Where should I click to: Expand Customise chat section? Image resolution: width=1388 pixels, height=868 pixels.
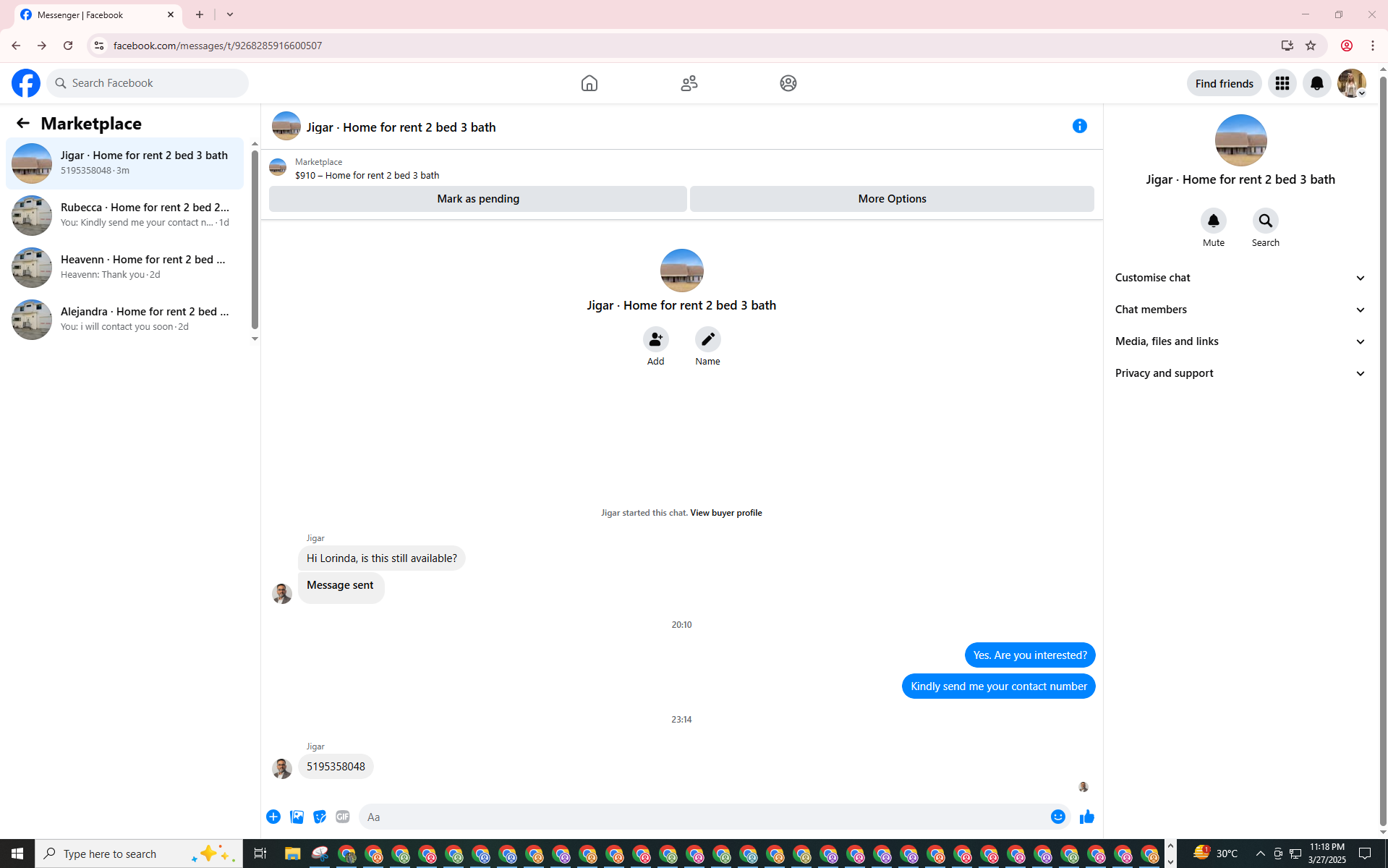coord(1241,278)
